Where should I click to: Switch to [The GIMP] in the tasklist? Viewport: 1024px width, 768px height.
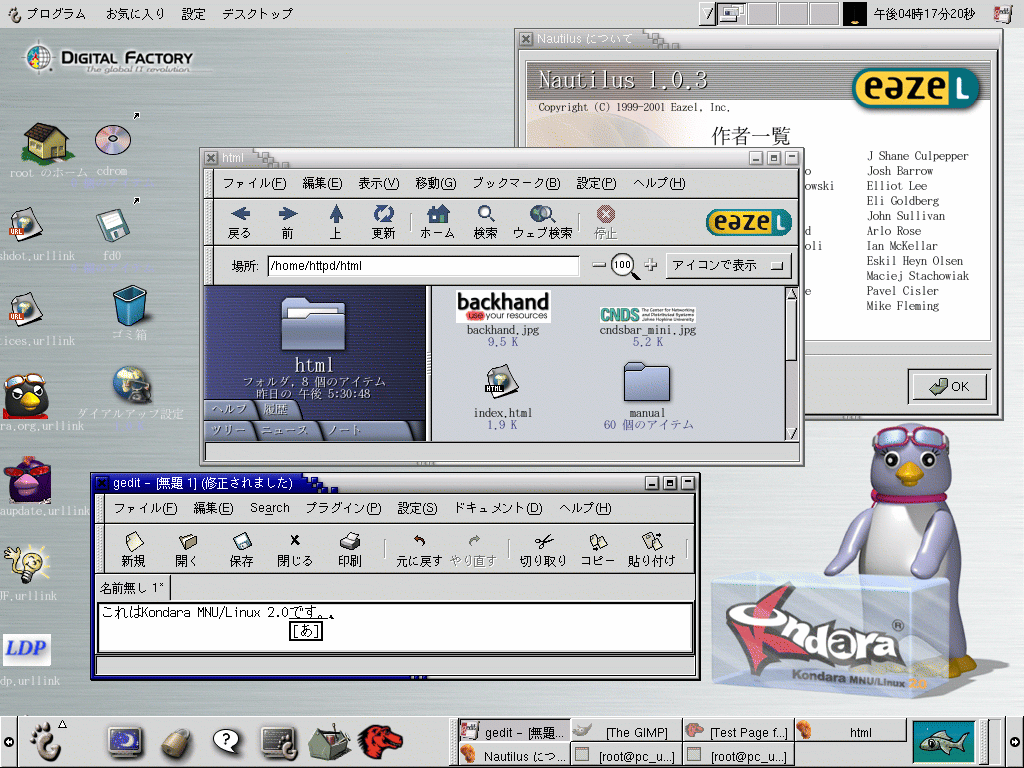tap(626, 732)
